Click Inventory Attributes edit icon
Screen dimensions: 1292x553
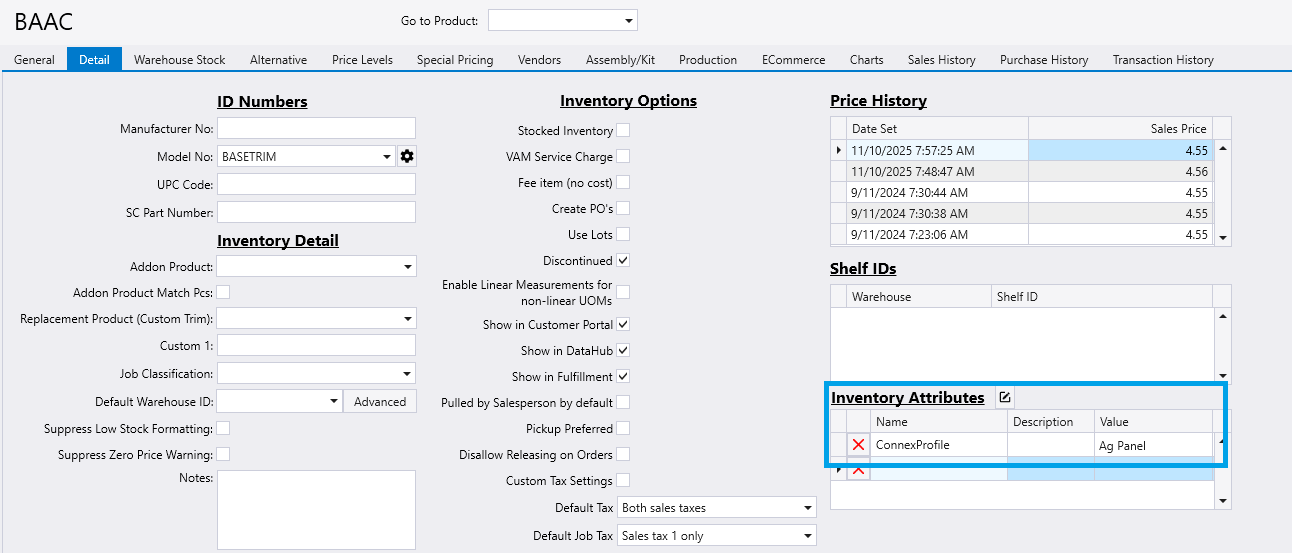[1005, 397]
